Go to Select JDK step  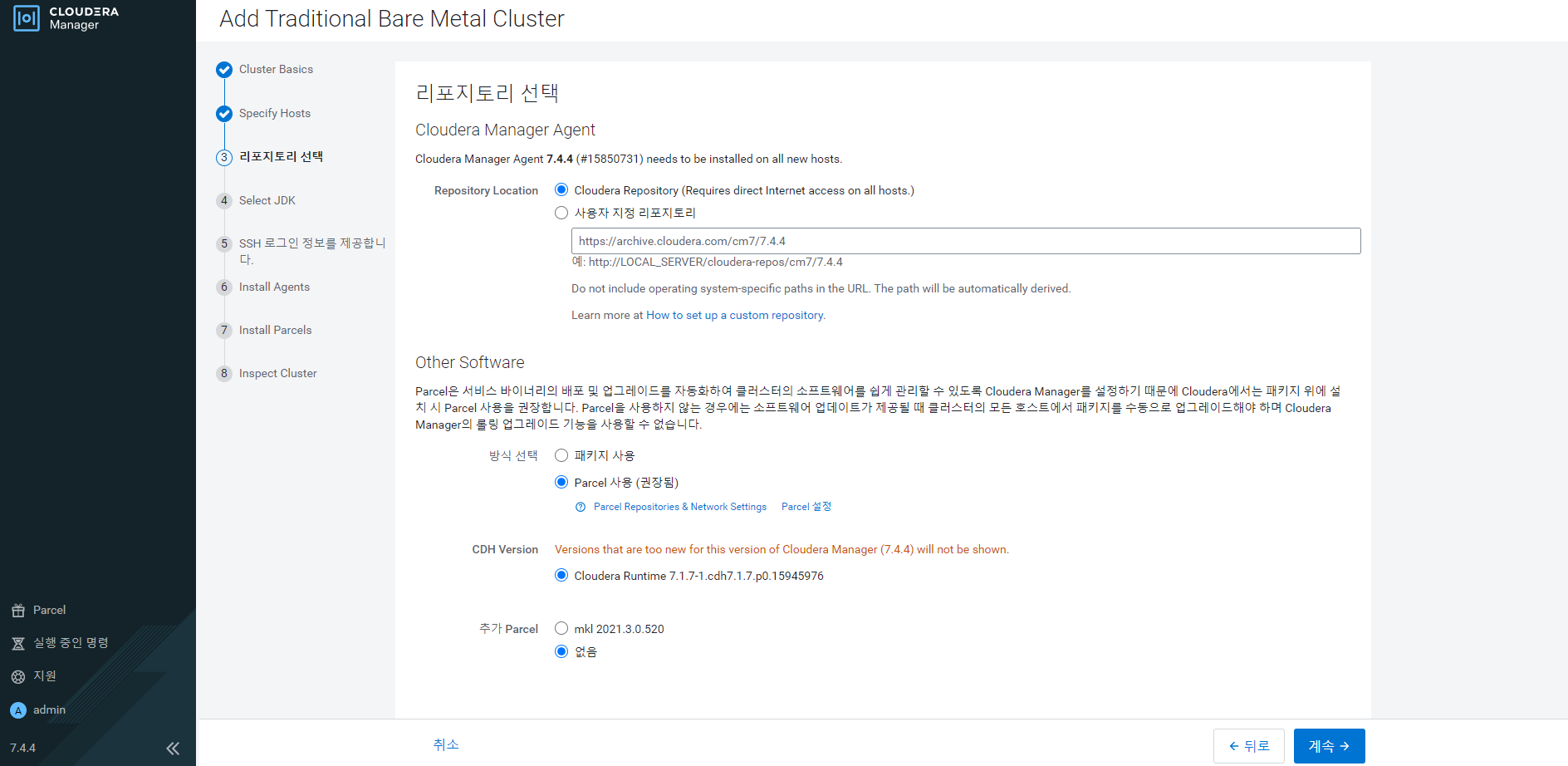coord(267,200)
